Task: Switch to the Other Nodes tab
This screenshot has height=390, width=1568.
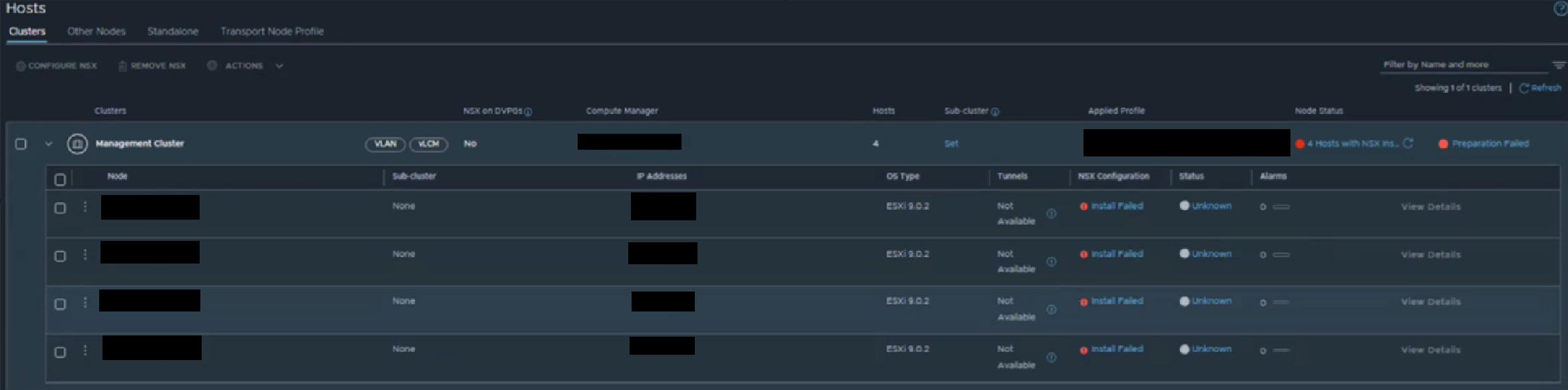Action: (97, 31)
